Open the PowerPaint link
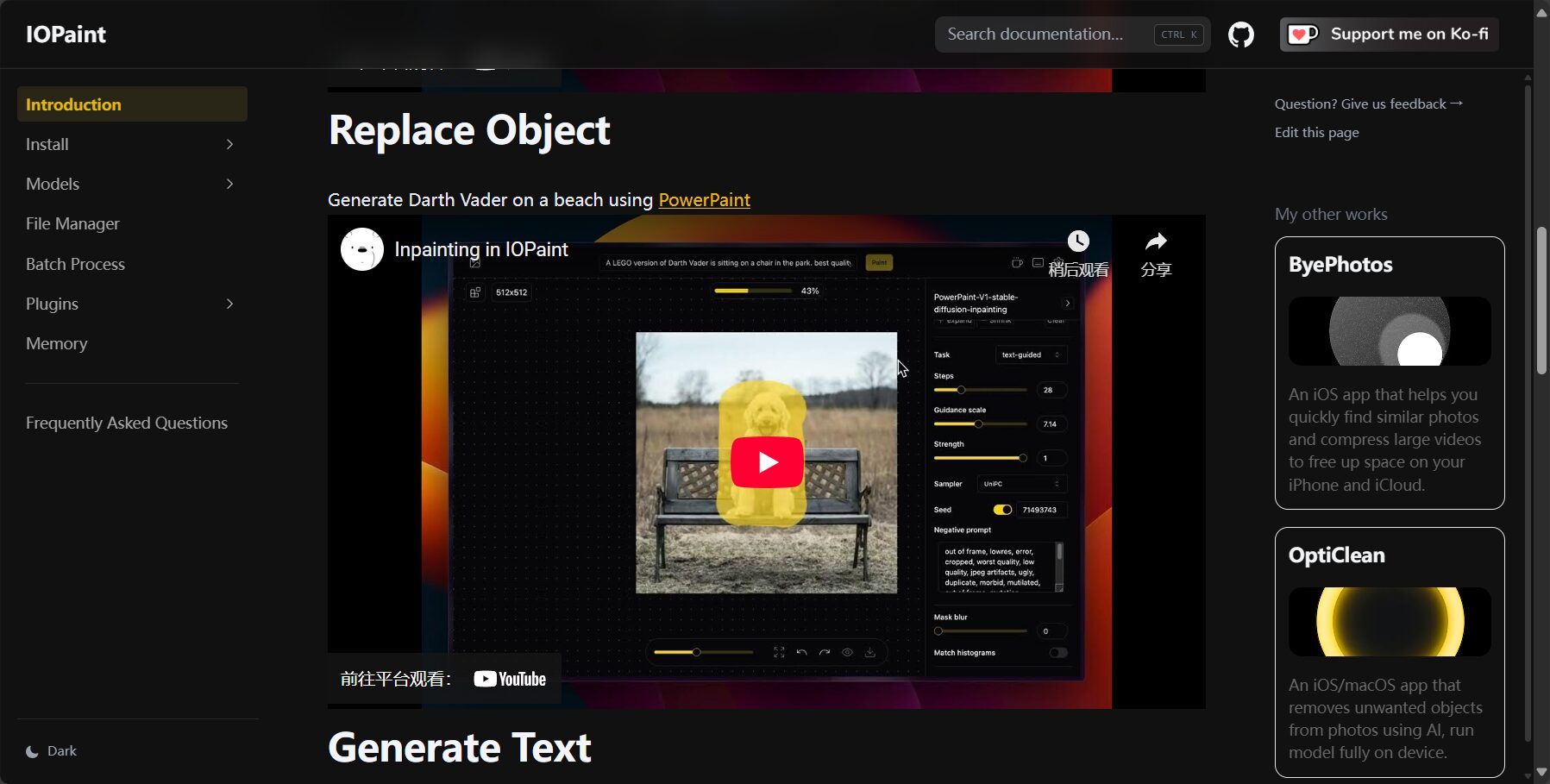The height and width of the screenshot is (784, 1550). click(x=704, y=200)
